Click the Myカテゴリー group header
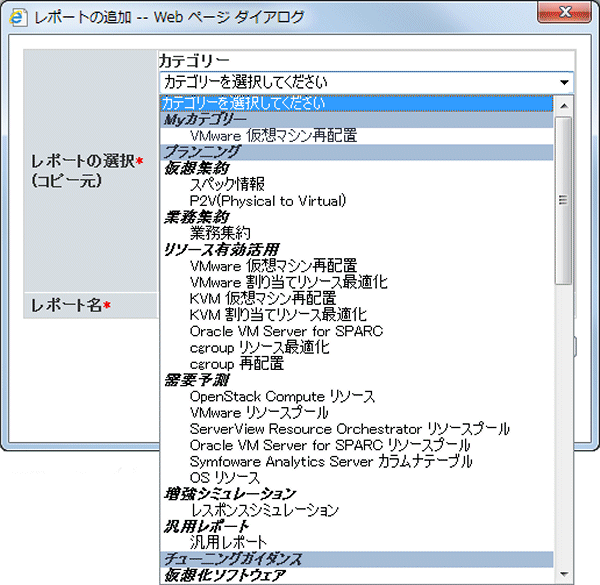 [x=357, y=119]
